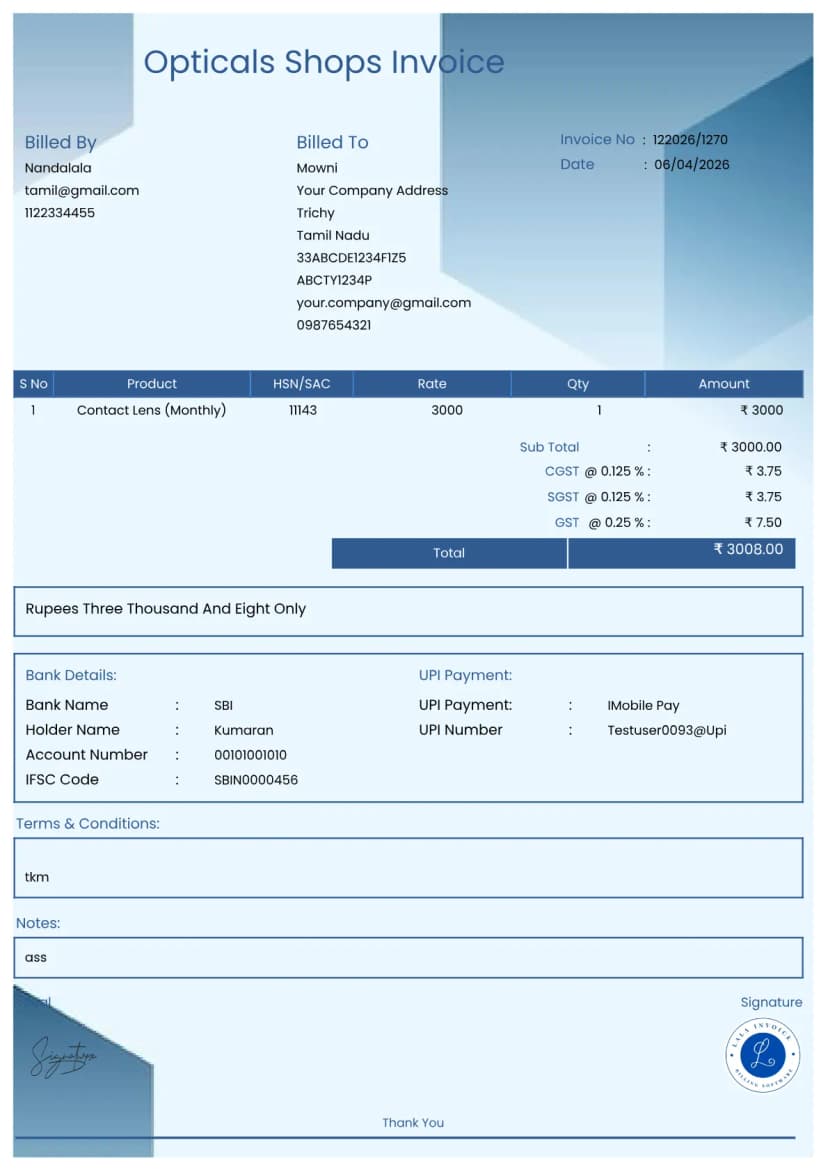The image size is (828, 1172).
Task: Click IFSC code SBIN0000456
Action: 256,780
